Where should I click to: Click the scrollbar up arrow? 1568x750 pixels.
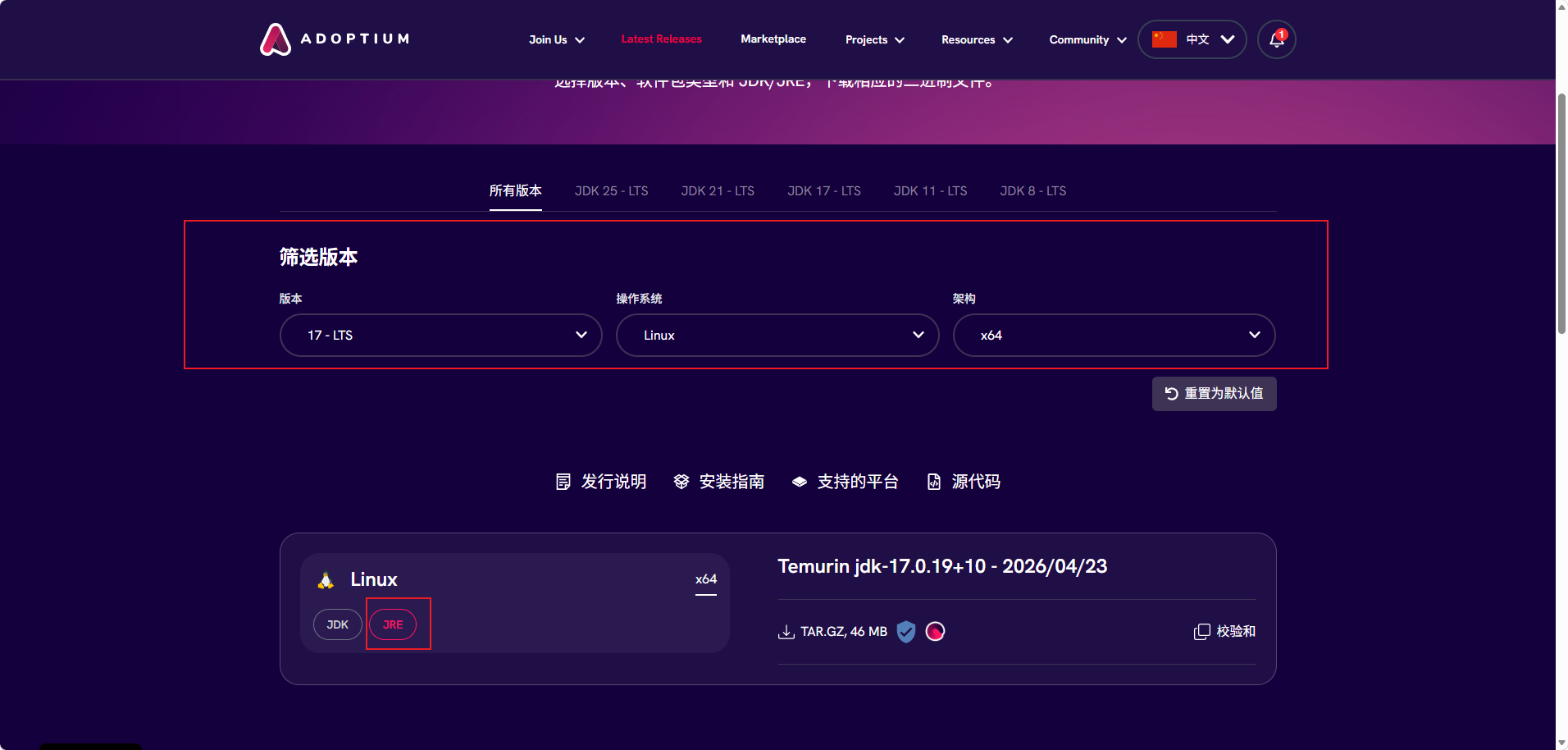coord(1561,7)
